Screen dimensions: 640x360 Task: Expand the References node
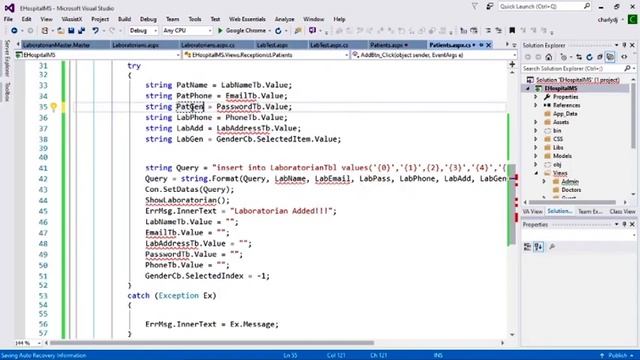(536, 105)
